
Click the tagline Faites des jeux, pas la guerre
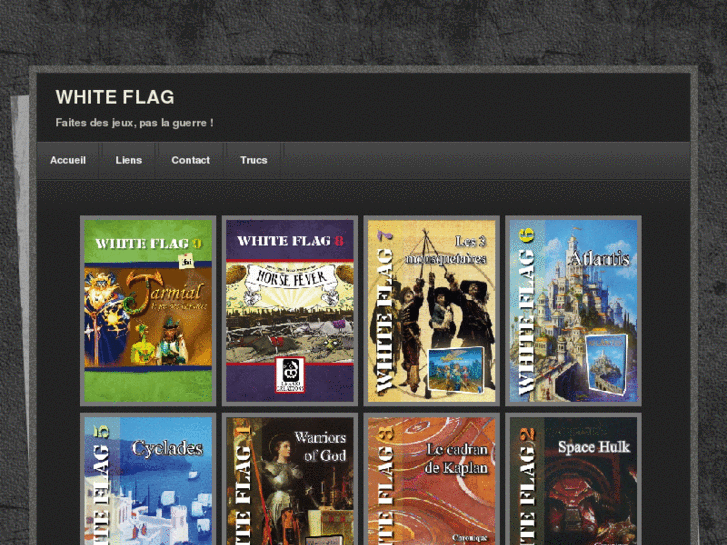click(x=134, y=123)
